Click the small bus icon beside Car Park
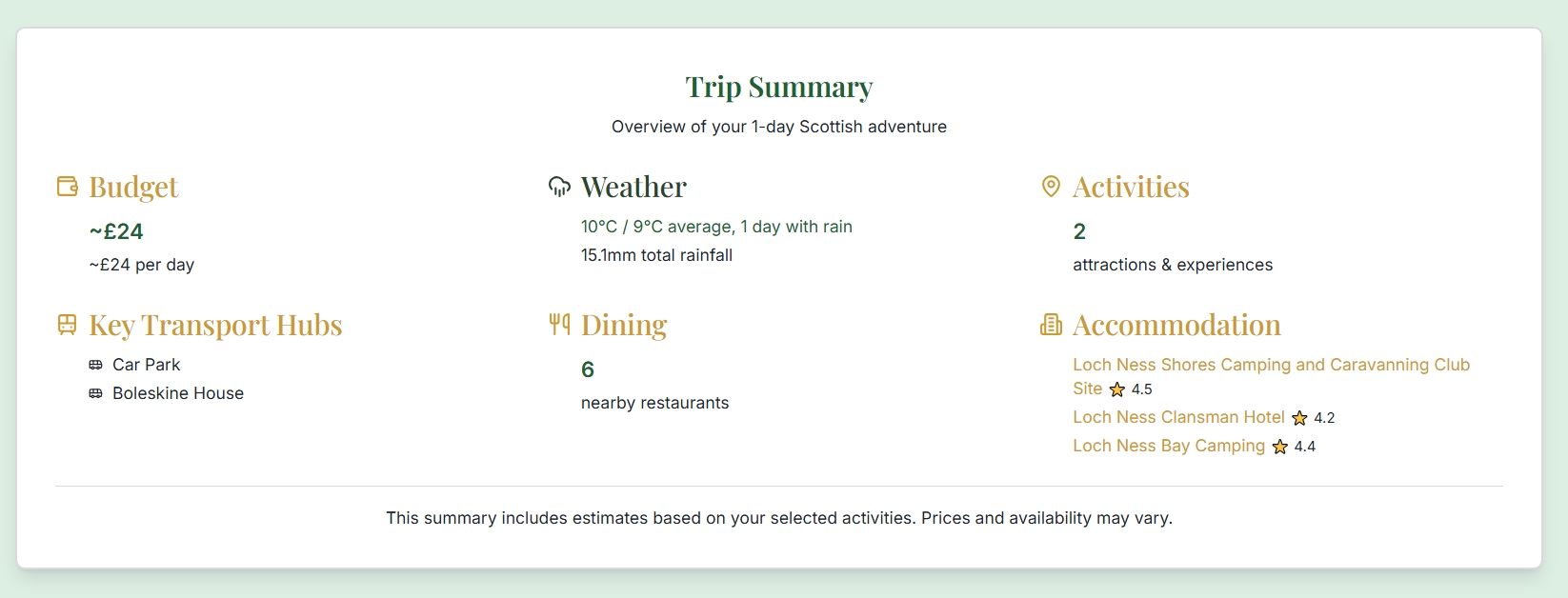The height and width of the screenshot is (598, 1568). [x=95, y=365]
